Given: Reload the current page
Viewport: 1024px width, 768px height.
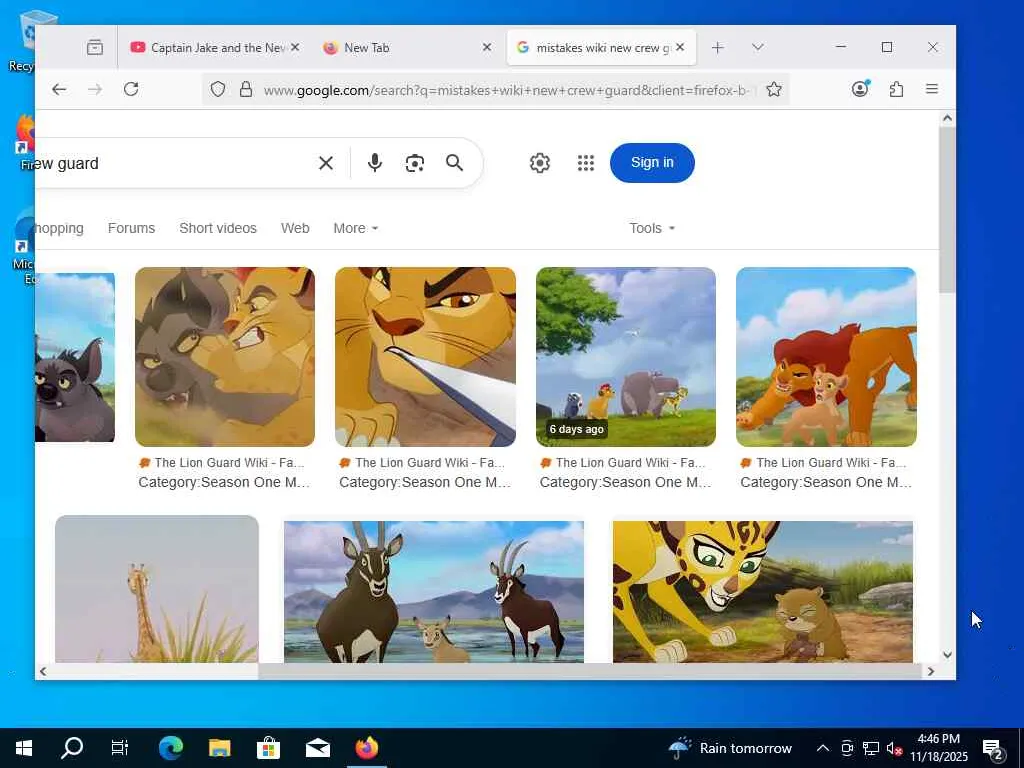Looking at the screenshot, I should click(131, 89).
